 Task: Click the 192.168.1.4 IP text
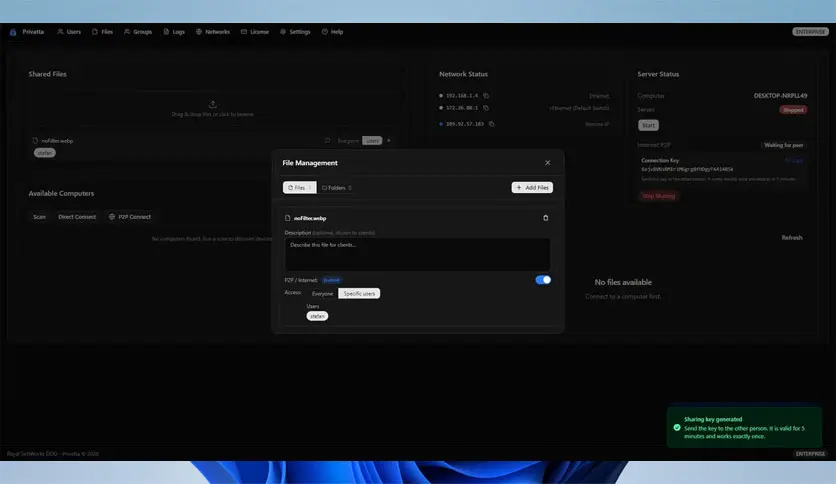[462, 96]
